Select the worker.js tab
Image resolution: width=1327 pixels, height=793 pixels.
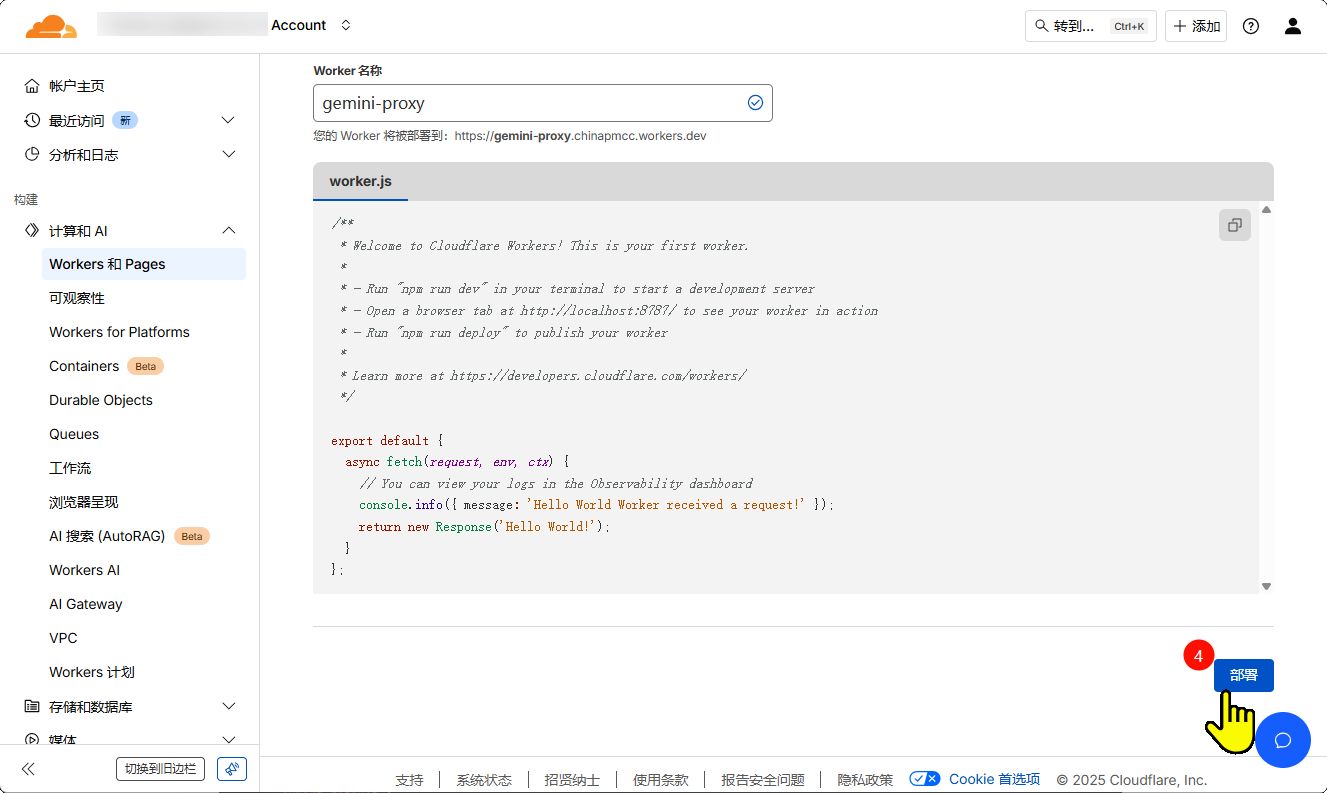[360, 181]
